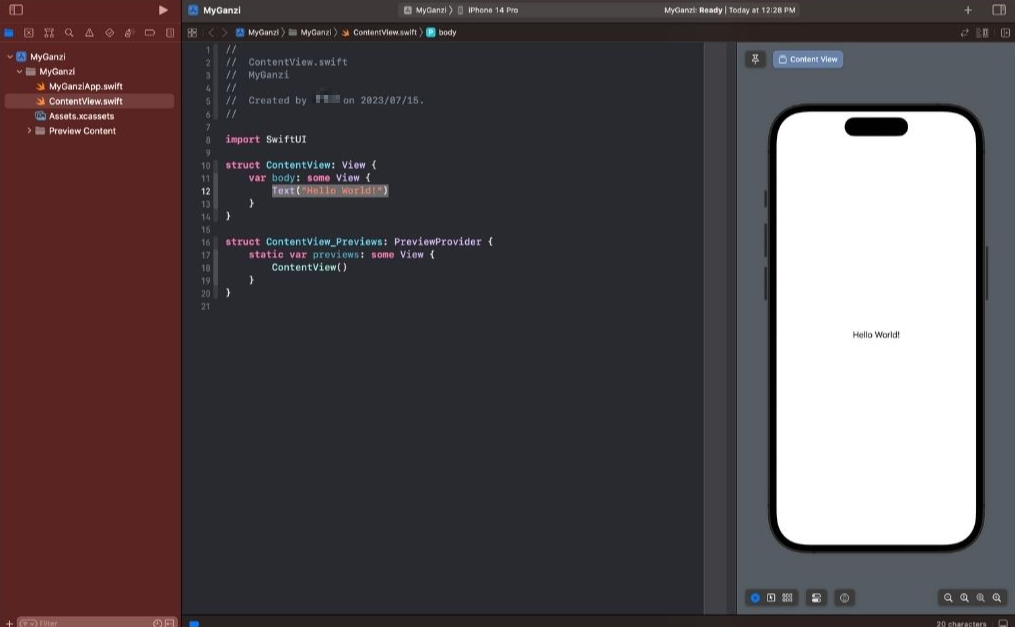
Task: Open the Breakpoint navigator
Action: coord(150,32)
